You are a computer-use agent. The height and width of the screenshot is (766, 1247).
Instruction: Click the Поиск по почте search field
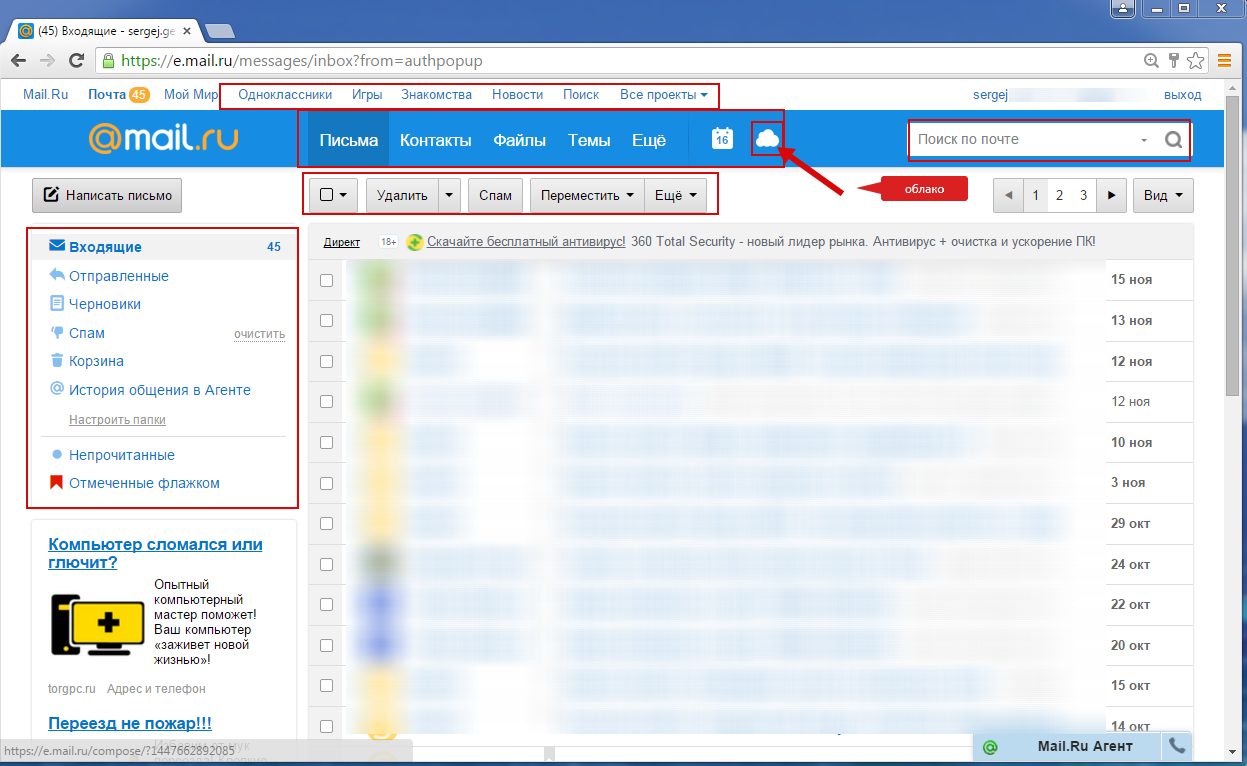1025,140
